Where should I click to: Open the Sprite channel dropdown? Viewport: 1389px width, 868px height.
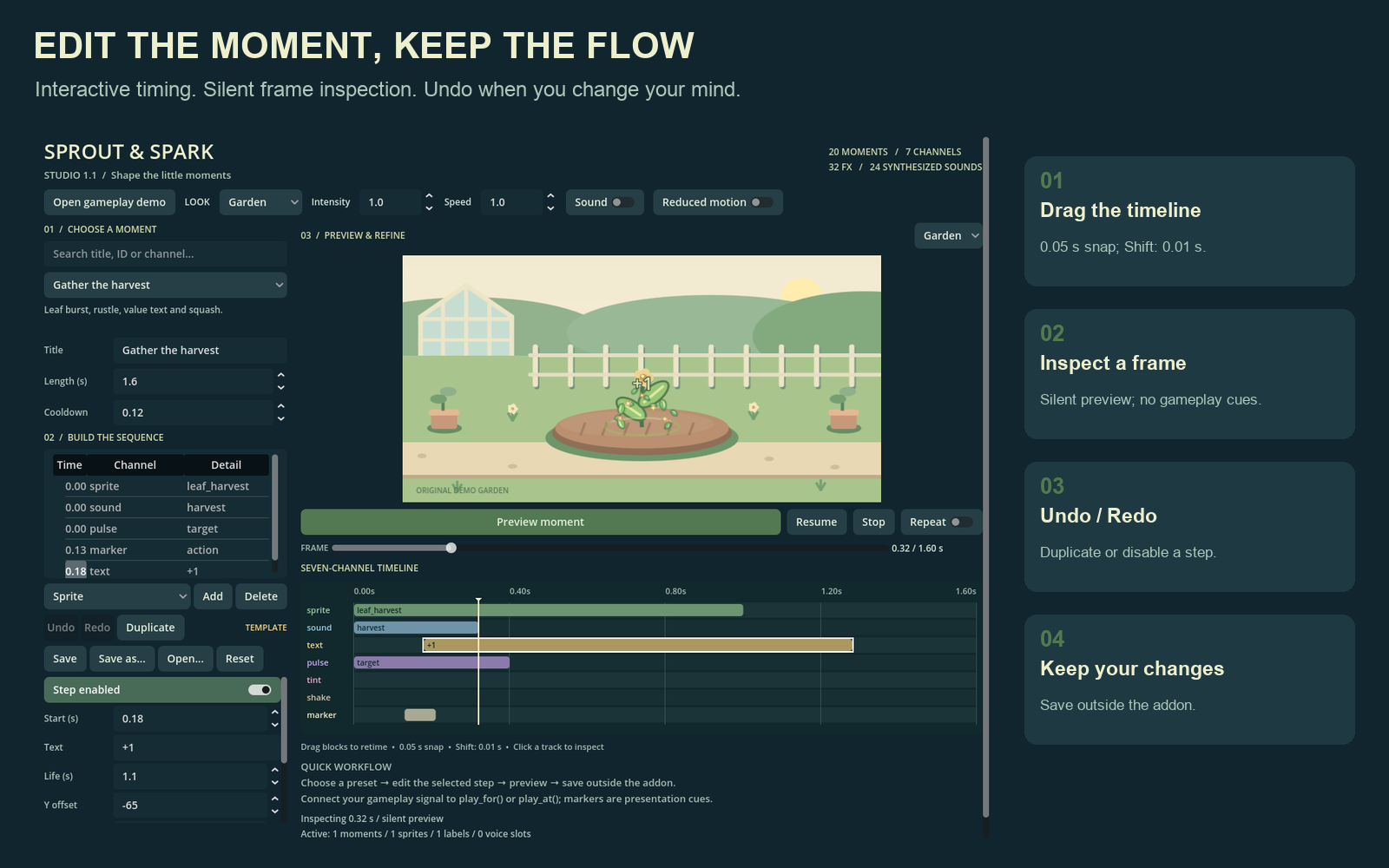coord(116,596)
